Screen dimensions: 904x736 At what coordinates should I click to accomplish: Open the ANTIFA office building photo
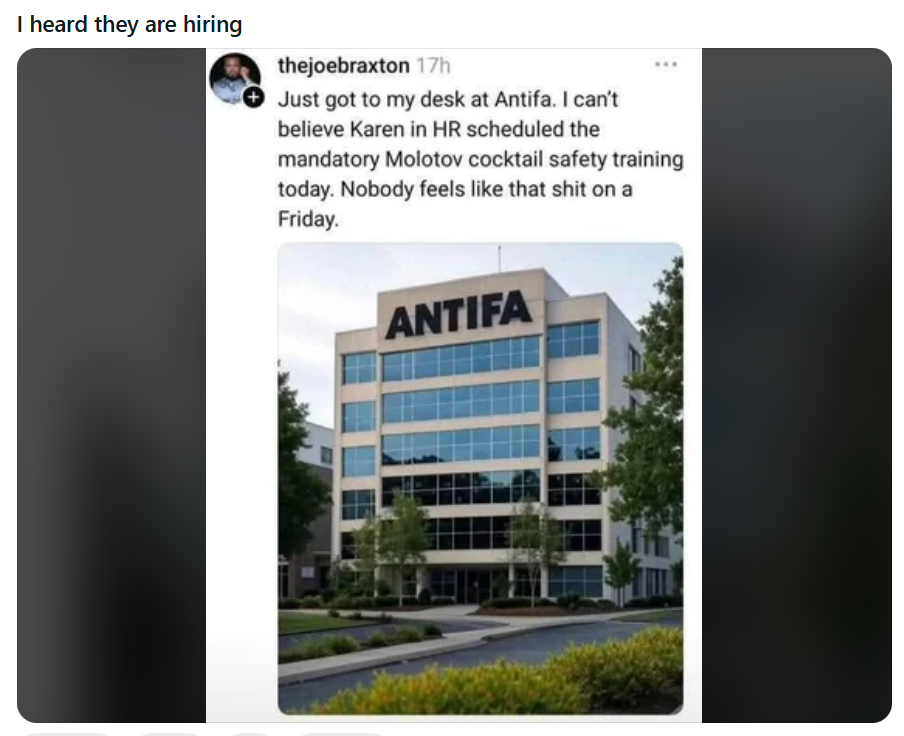coord(480,478)
